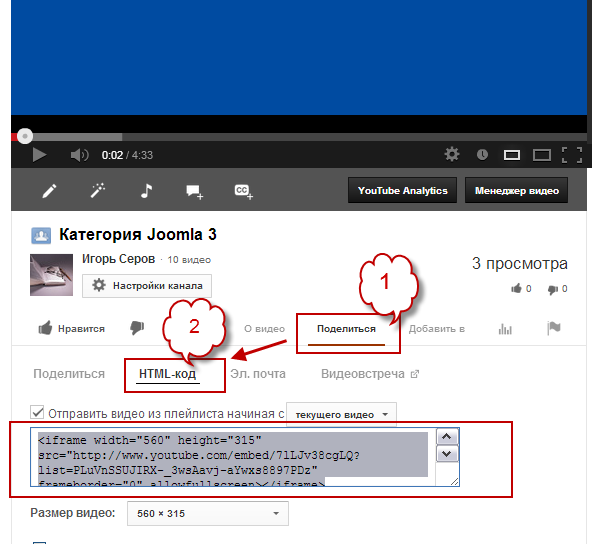Open Добавить в tab
The width and height of the screenshot is (592, 544).
436,329
